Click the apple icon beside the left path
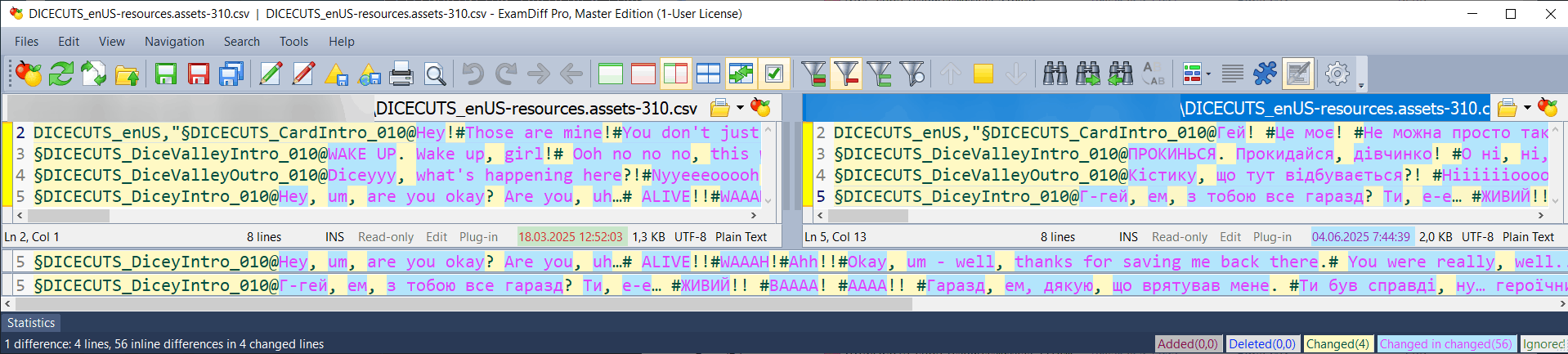Image resolution: width=1568 pixels, height=354 pixels. 760,108
